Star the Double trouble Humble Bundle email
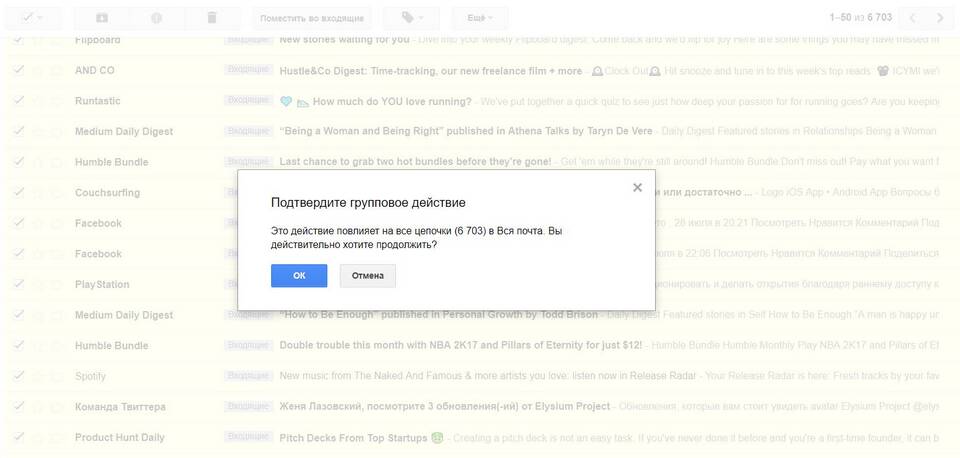Screen dimensions: 960x458 [x=38, y=346]
